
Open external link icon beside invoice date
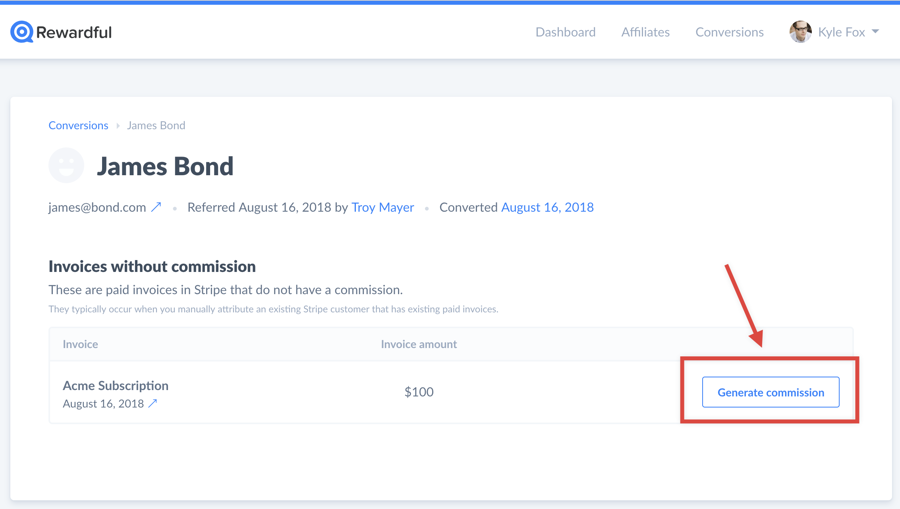click(153, 404)
